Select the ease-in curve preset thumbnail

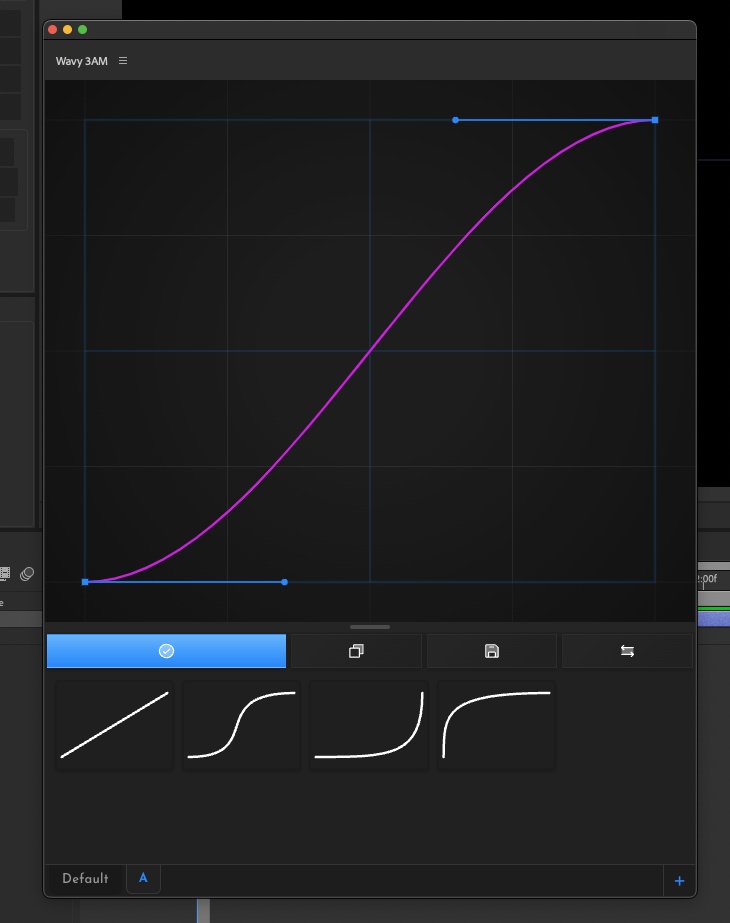tap(369, 725)
